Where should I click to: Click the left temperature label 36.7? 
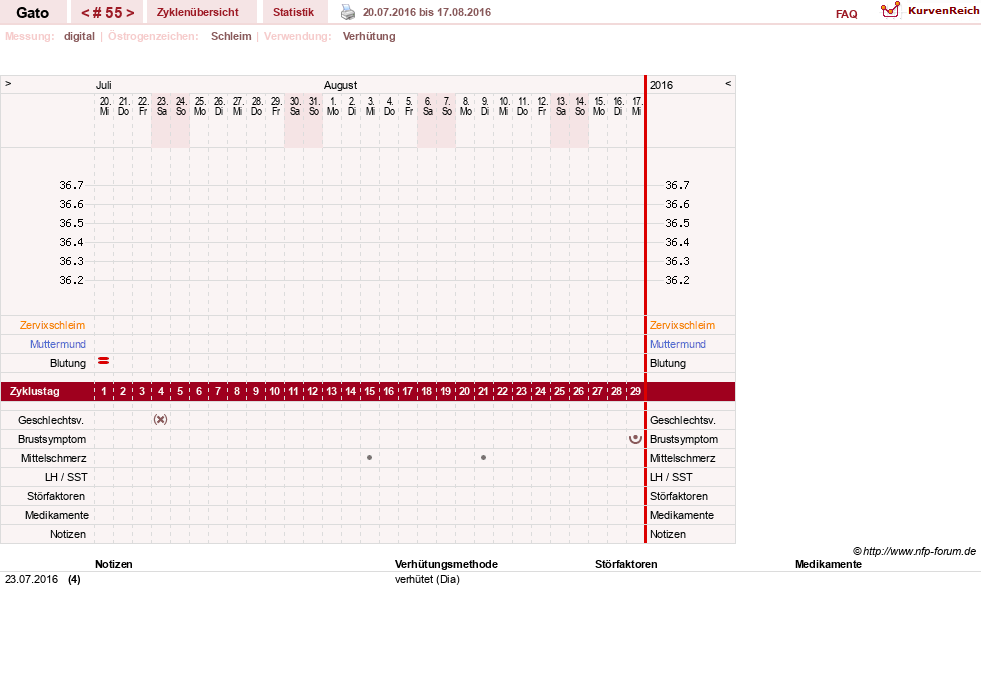[x=71, y=185]
